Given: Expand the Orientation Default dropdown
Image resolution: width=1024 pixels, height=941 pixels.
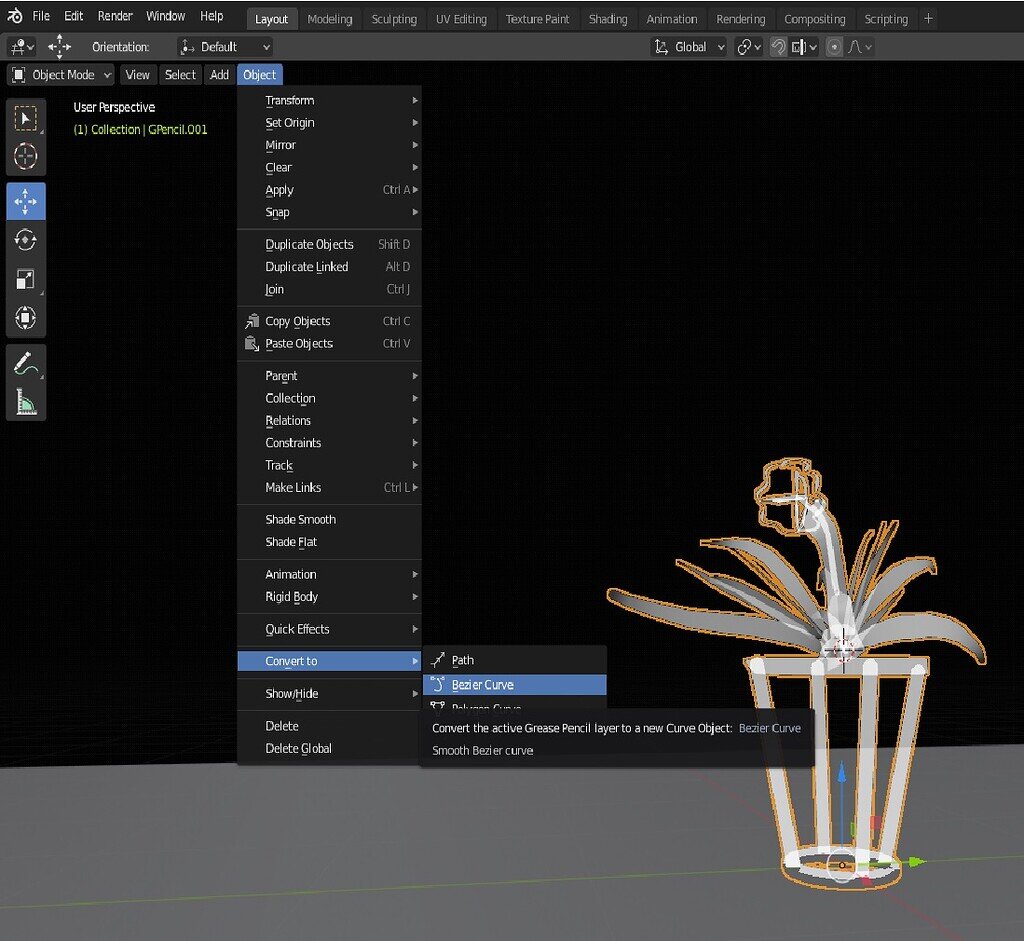Looking at the screenshot, I should pos(225,47).
